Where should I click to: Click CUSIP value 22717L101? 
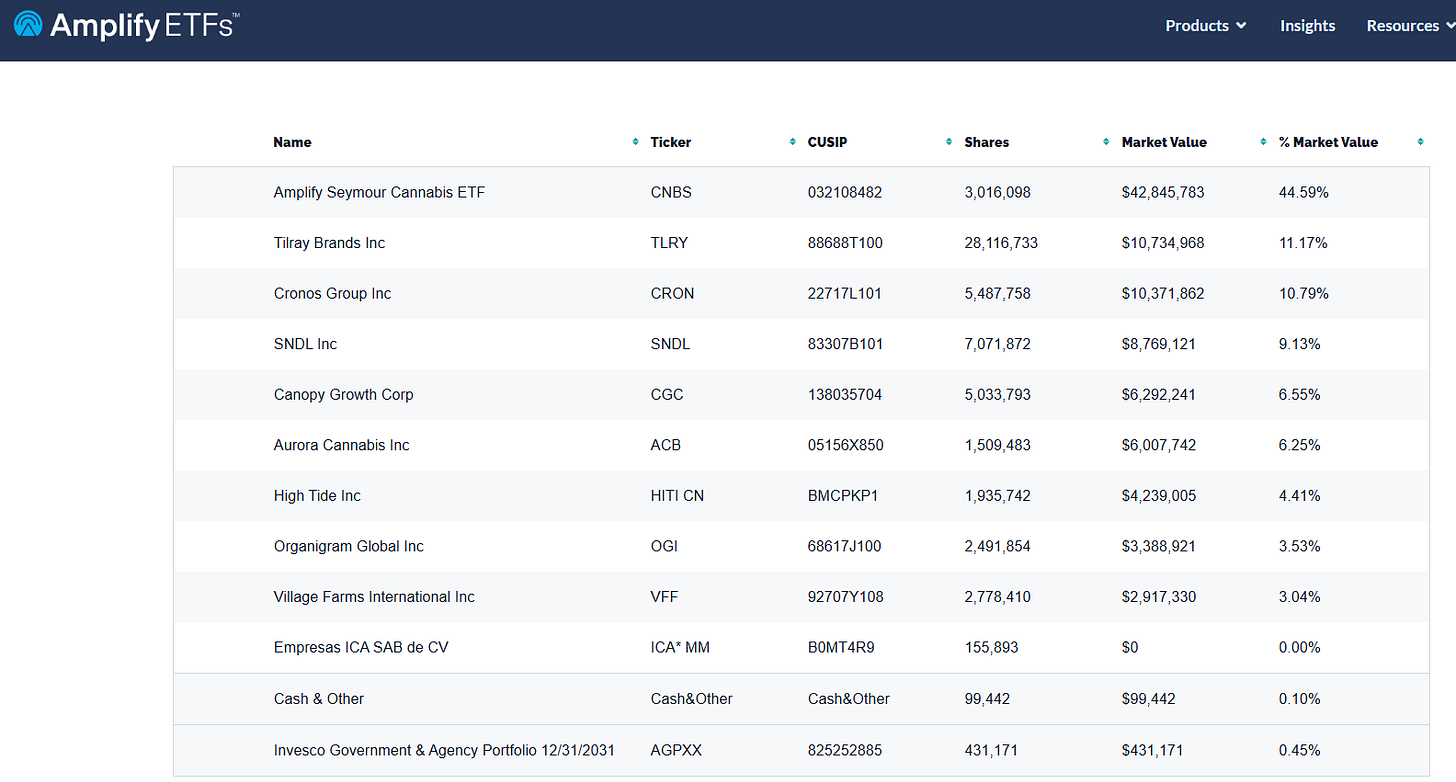tap(845, 294)
